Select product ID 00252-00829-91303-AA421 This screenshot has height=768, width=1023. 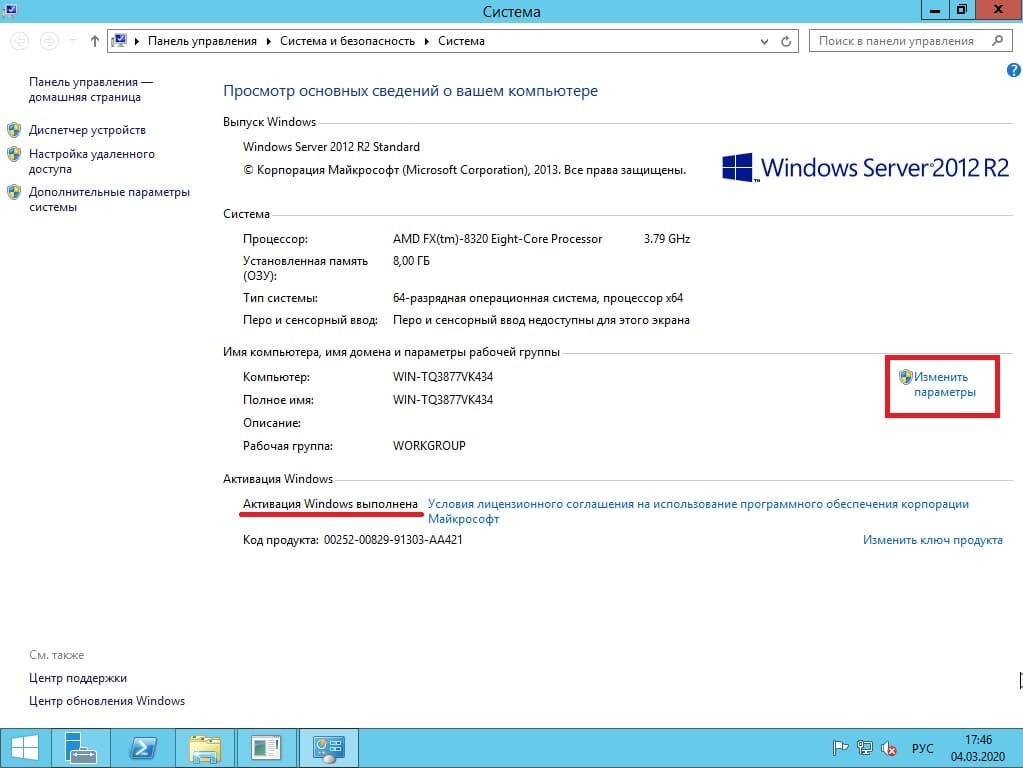(393, 540)
